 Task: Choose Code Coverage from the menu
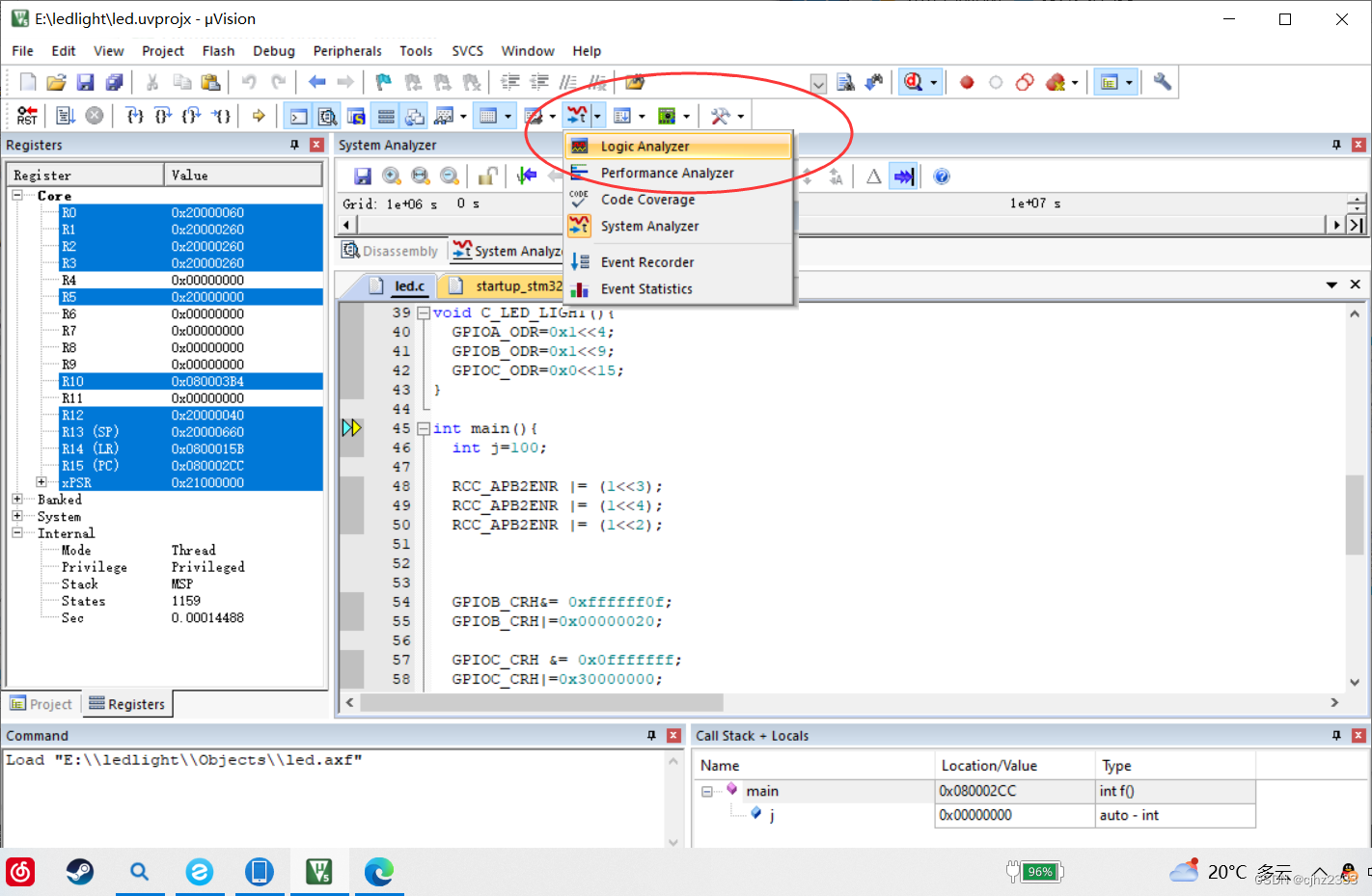(678, 200)
